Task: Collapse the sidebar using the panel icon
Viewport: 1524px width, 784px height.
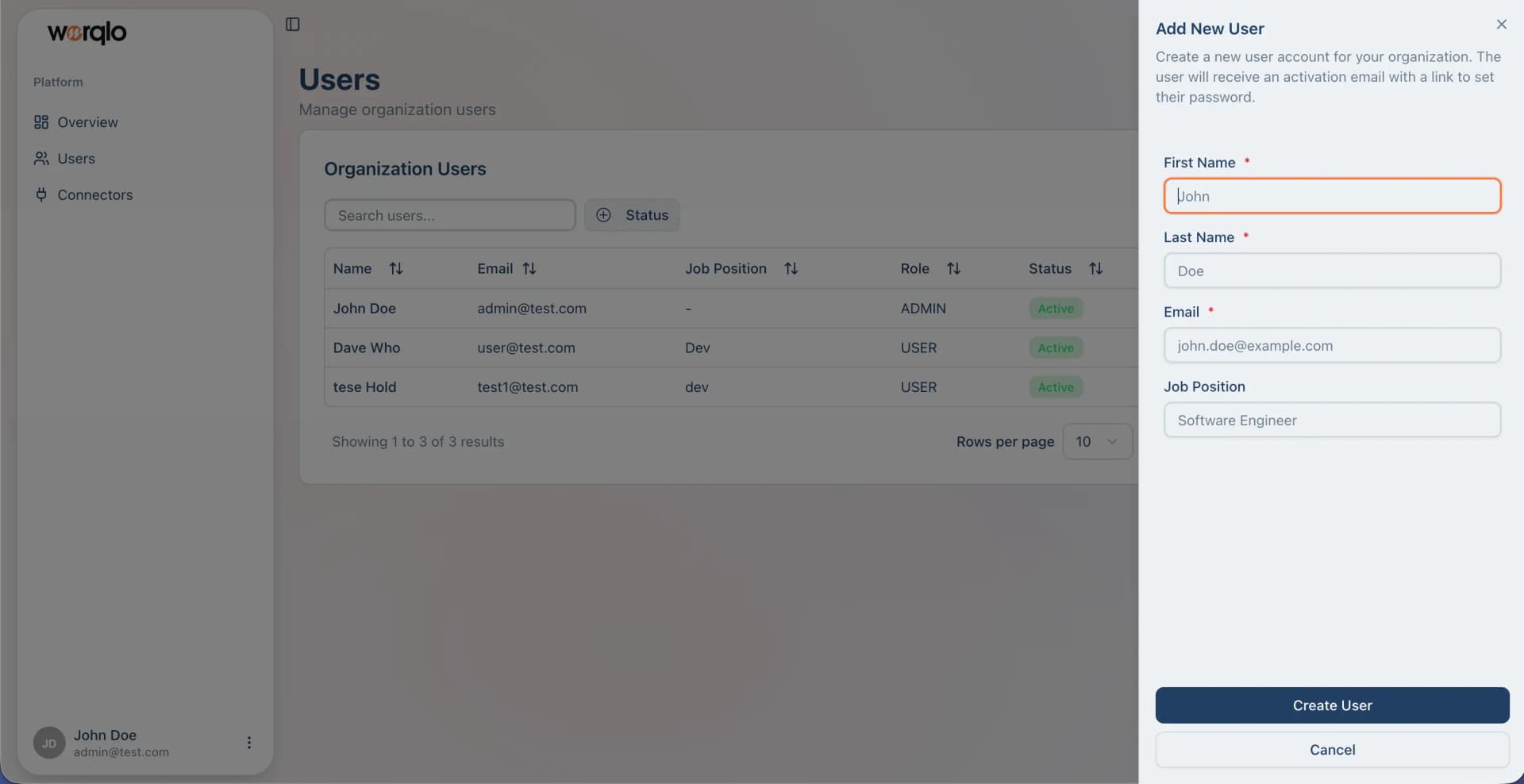Action: coord(292,25)
